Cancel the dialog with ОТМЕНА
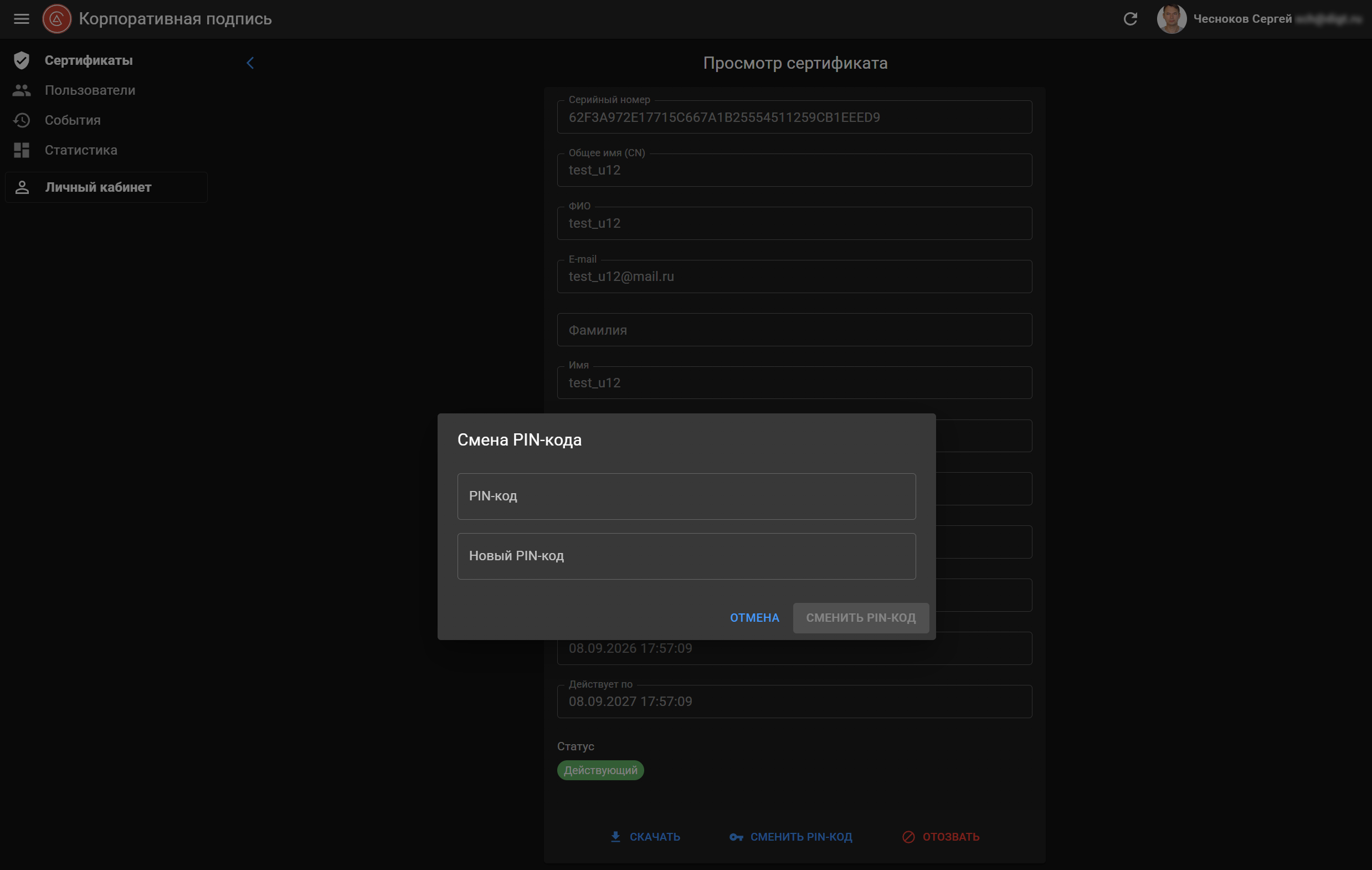 pyautogui.click(x=754, y=617)
